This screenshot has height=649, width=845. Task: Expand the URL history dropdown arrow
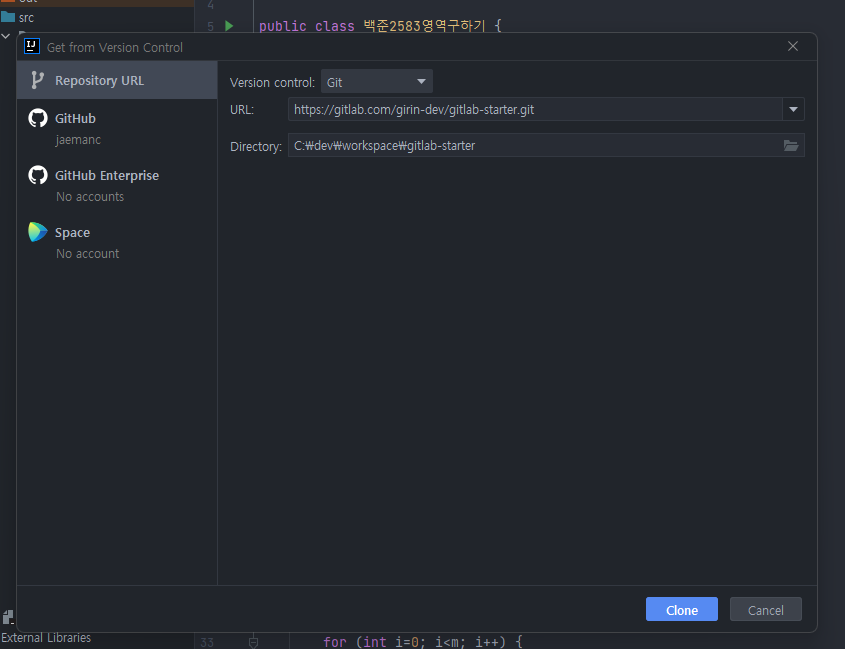click(793, 109)
